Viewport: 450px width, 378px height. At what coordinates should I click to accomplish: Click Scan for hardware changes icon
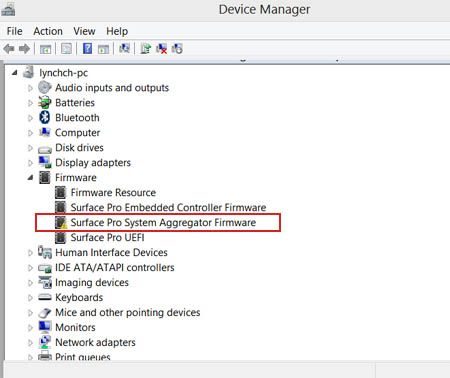coord(124,49)
